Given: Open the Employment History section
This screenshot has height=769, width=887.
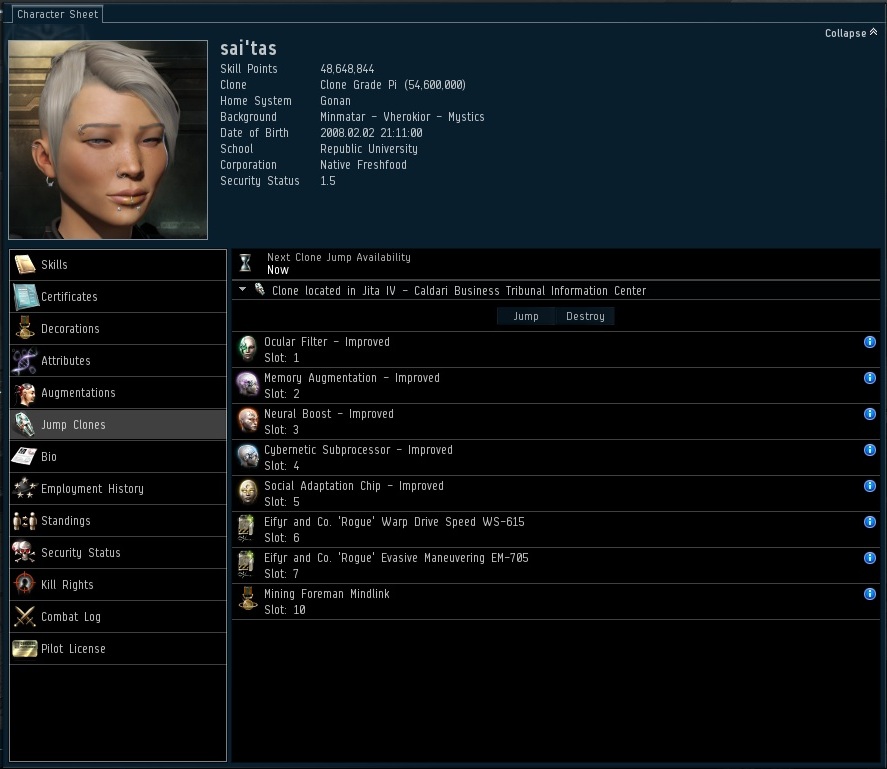Looking at the screenshot, I should coord(118,489).
